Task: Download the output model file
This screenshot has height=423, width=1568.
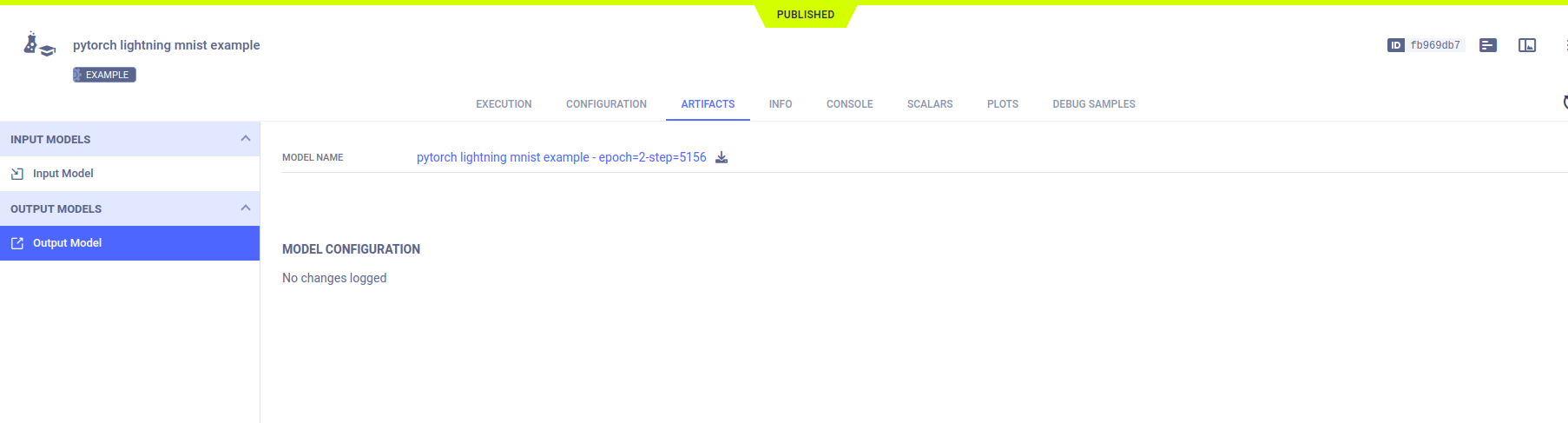Action: pos(721,157)
